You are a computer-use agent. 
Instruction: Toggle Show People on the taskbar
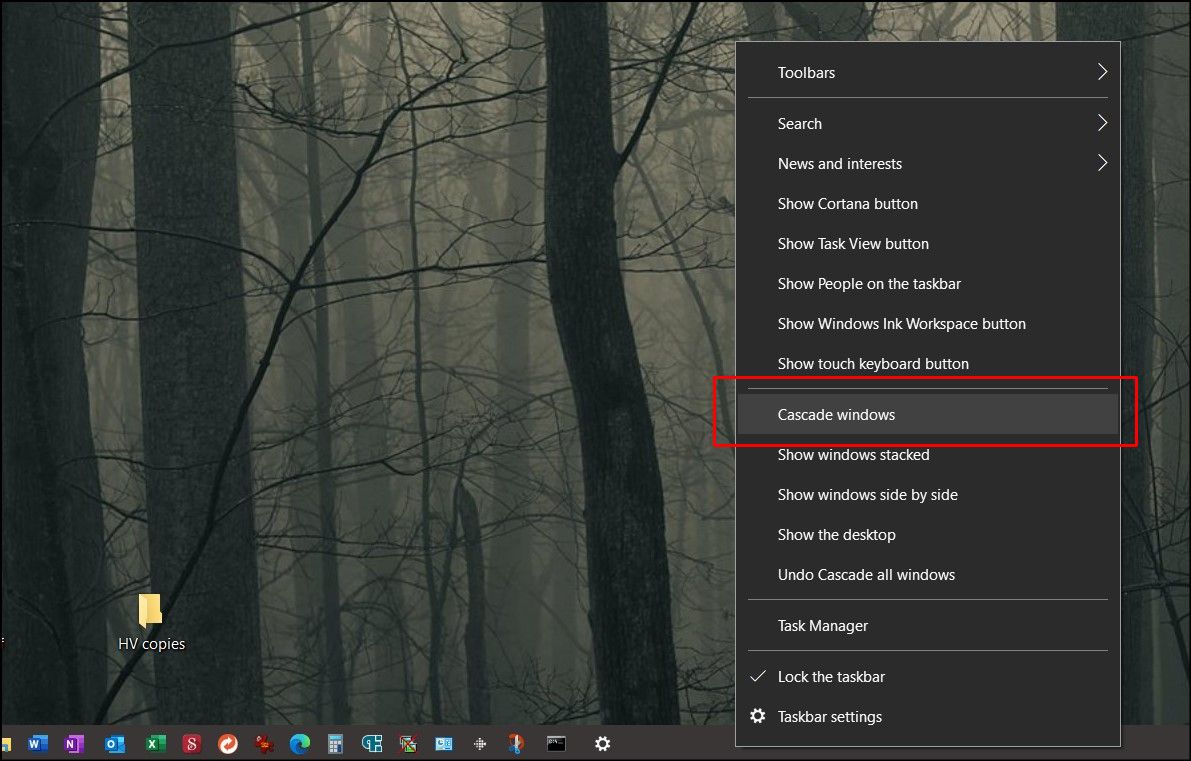click(x=928, y=283)
